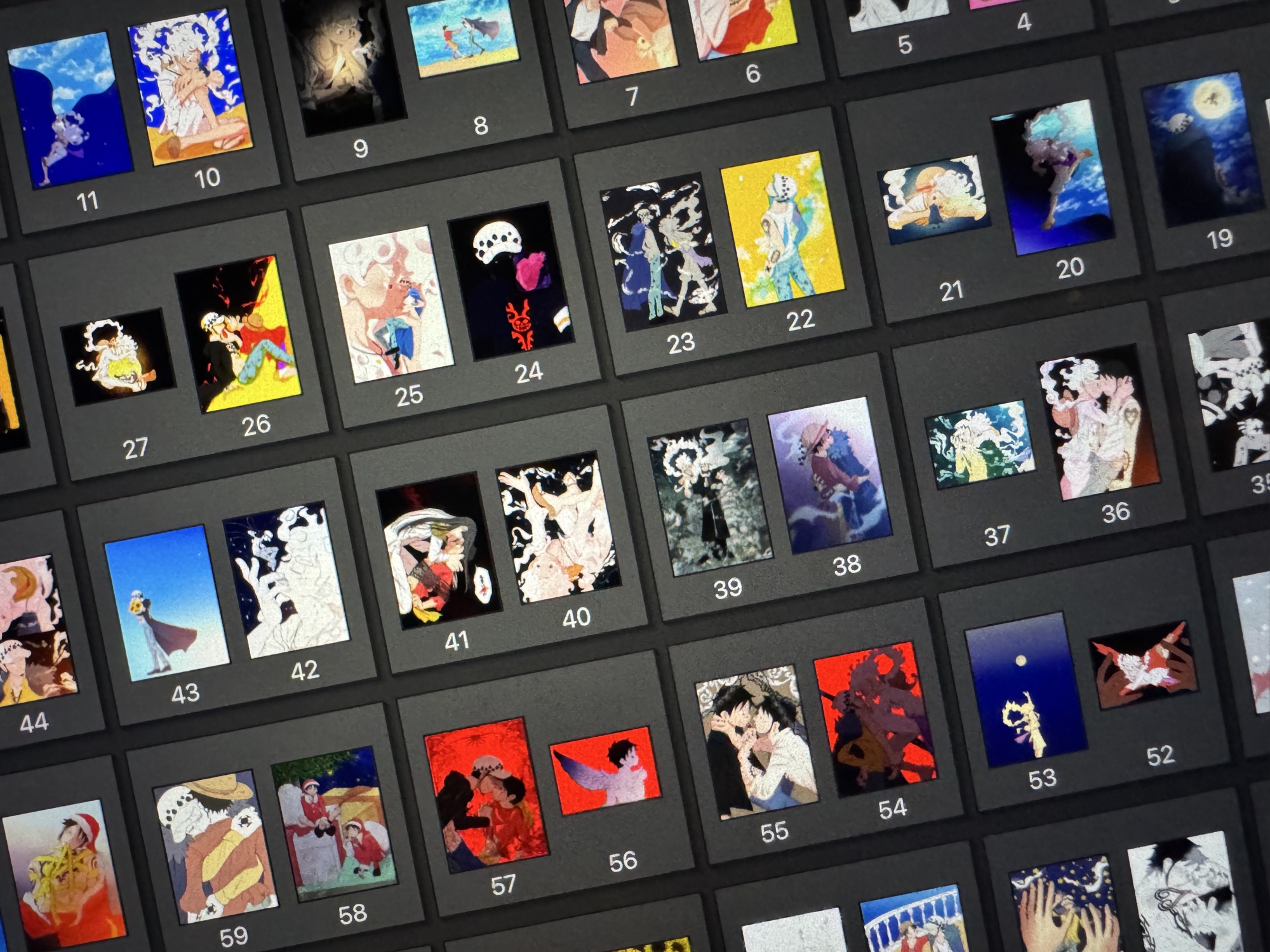The height and width of the screenshot is (952, 1270).
Task: Click thumbnail 55 with two dark-haired figures
Action: point(755,742)
